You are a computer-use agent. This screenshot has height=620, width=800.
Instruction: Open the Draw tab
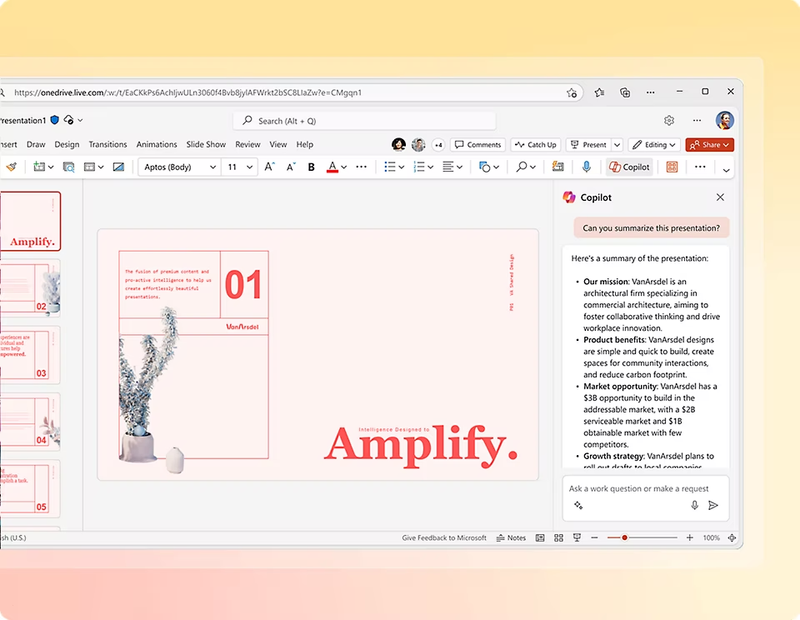(36, 144)
